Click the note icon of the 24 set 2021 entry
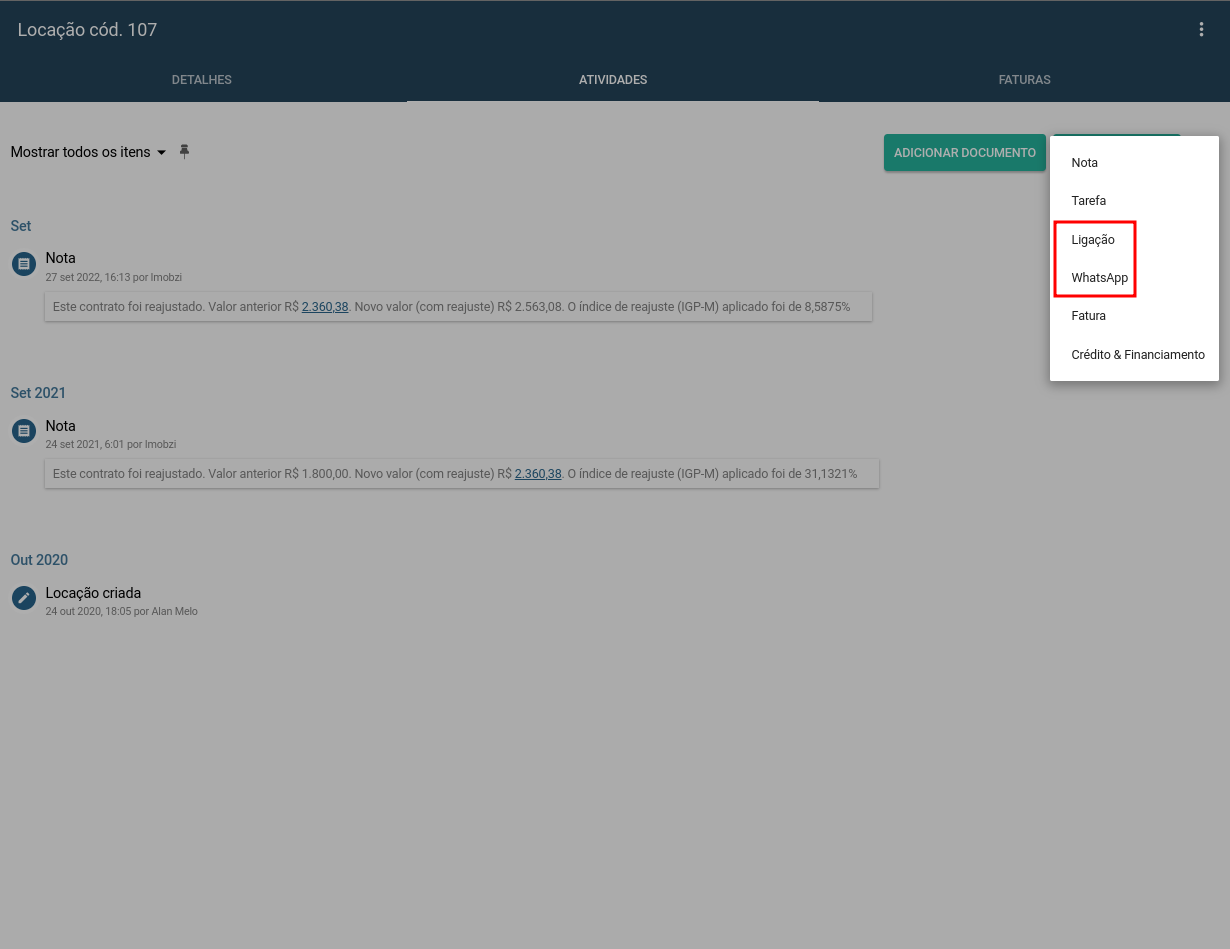 24,431
